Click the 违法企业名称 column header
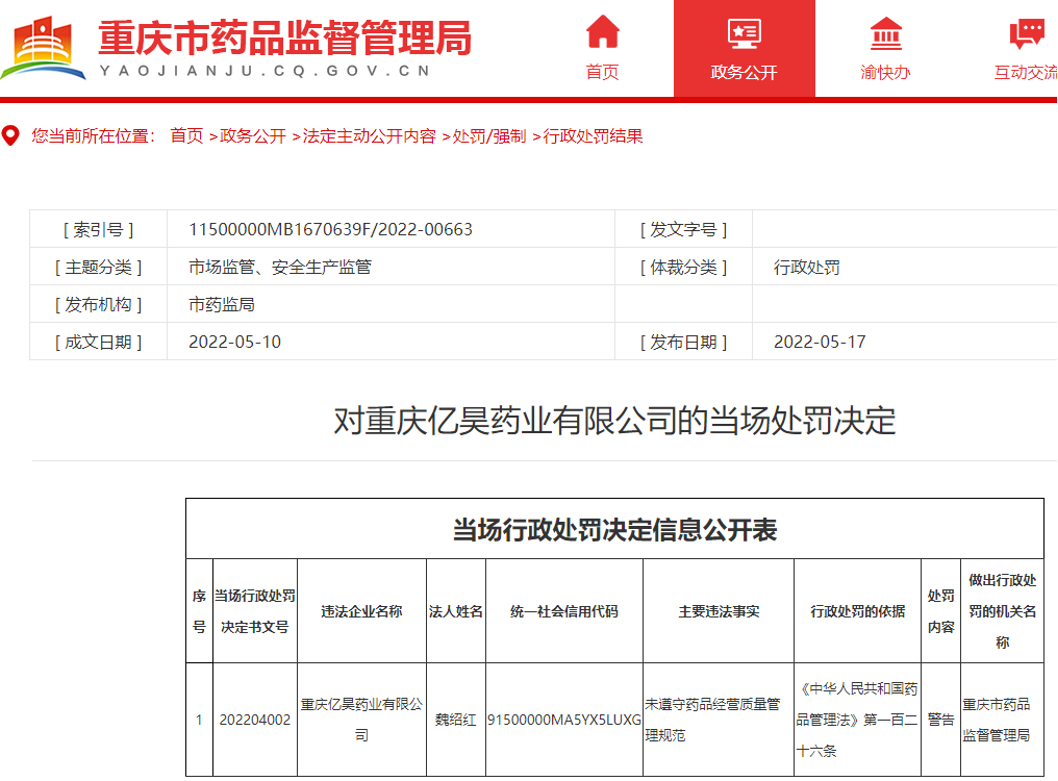Screen dimensions: 1058x781 click(362, 612)
